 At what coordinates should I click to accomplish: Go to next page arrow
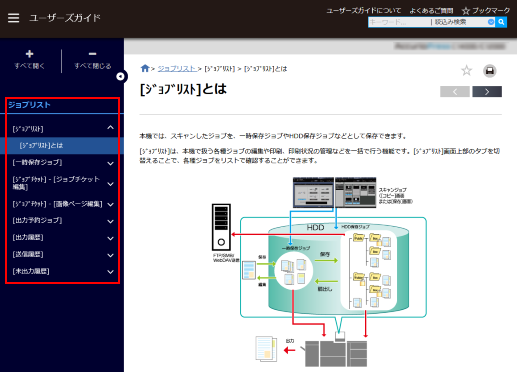(x=487, y=92)
